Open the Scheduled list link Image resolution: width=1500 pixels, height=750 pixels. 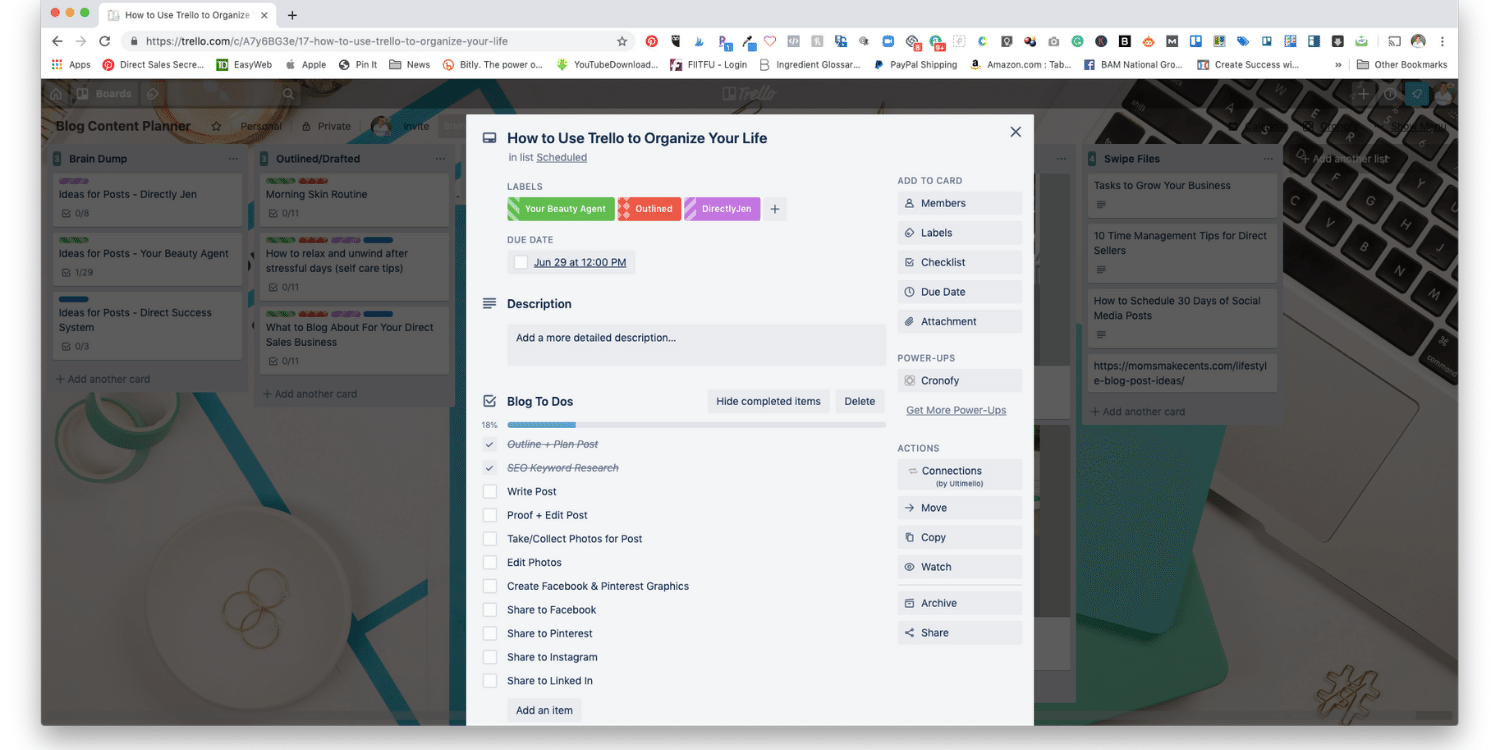coord(561,157)
